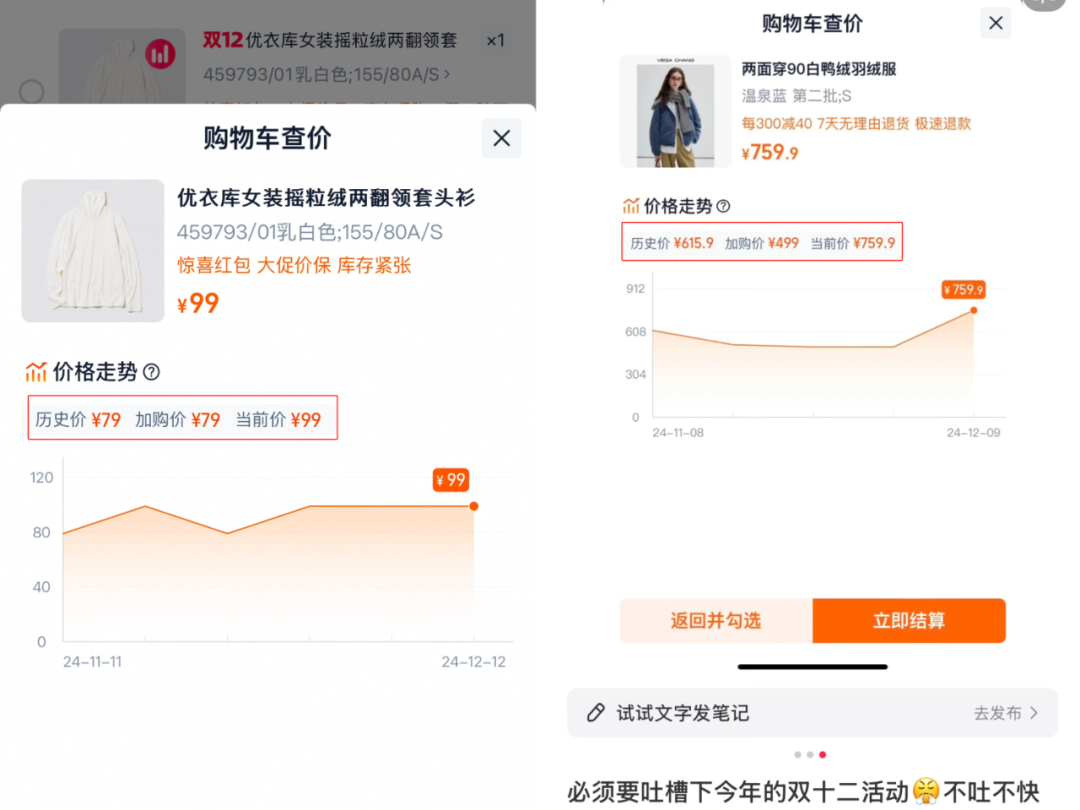
Task: Tap the 两面穿90白鸭绒羽绒服 title
Action: [x=819, y=69]
